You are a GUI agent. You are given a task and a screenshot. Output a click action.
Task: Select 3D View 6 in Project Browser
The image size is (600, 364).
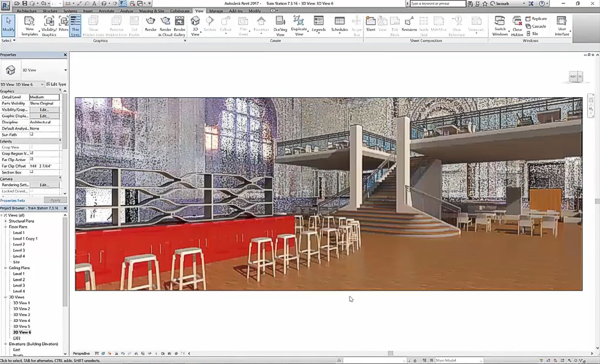[22, 332]
